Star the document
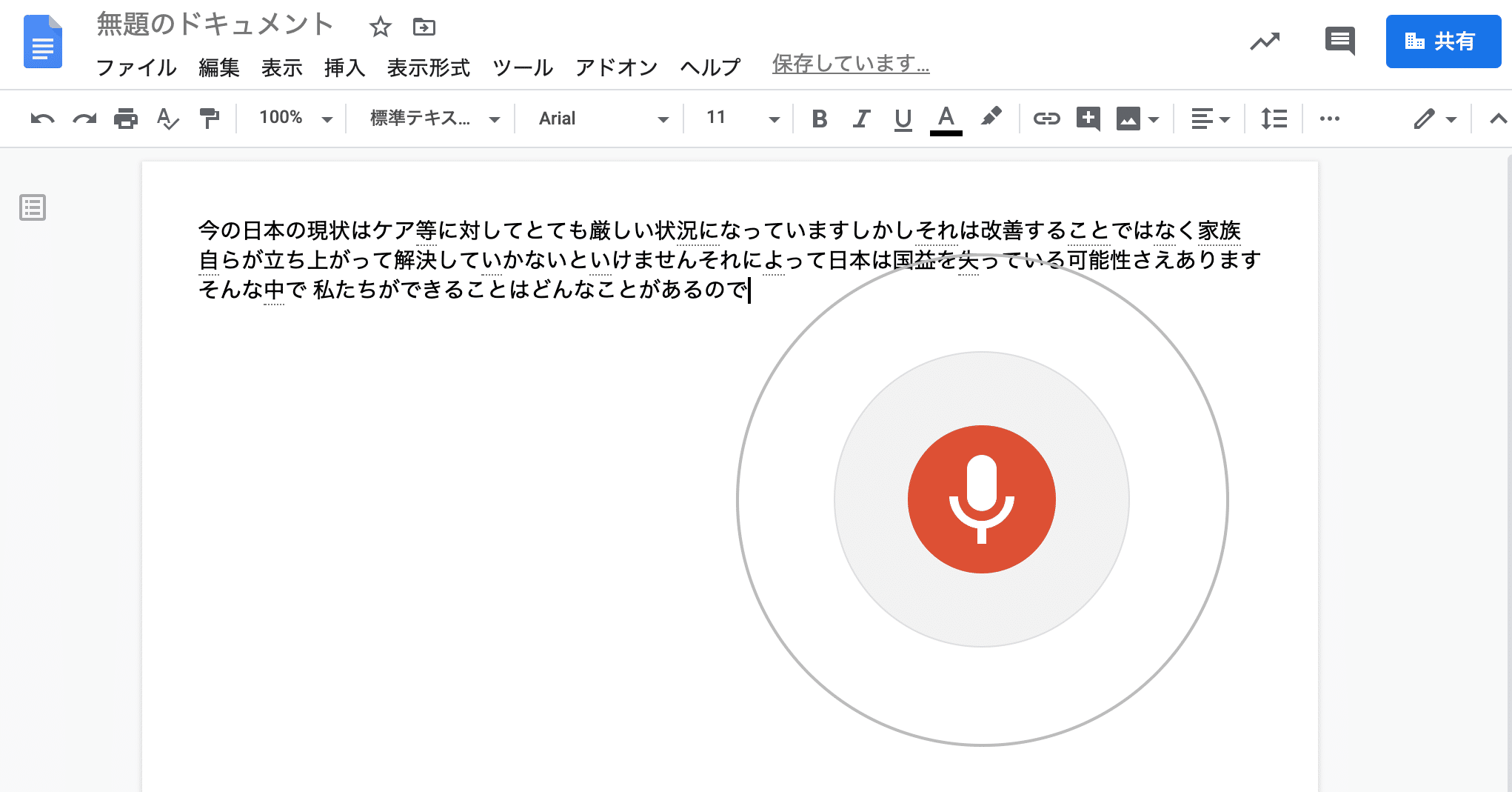This screenshot has width=1512, height=792. [380, 27]
